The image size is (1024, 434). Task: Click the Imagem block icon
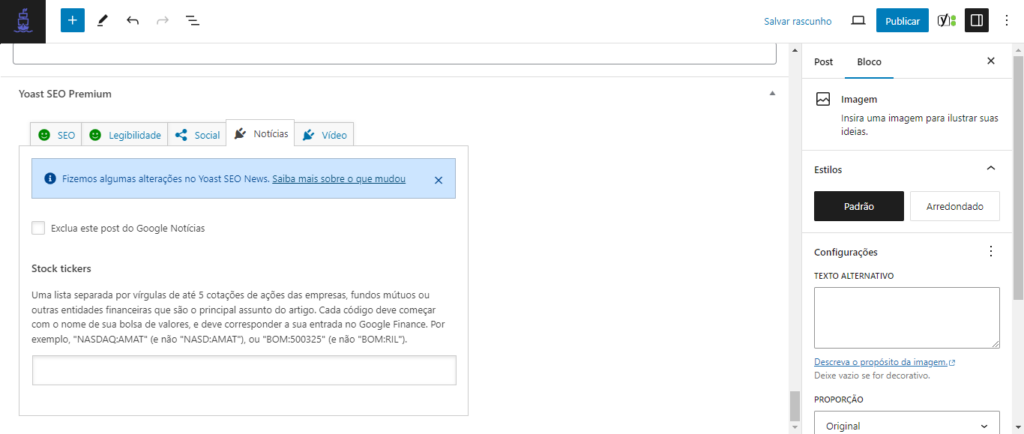tap(823, 99)
